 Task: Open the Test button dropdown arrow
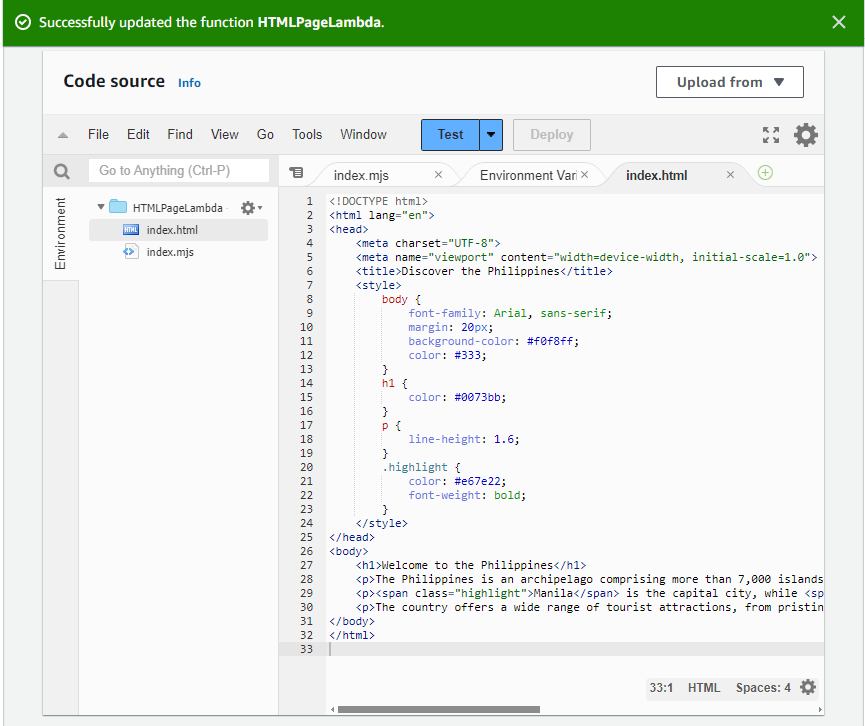click(x=491, y=135)
